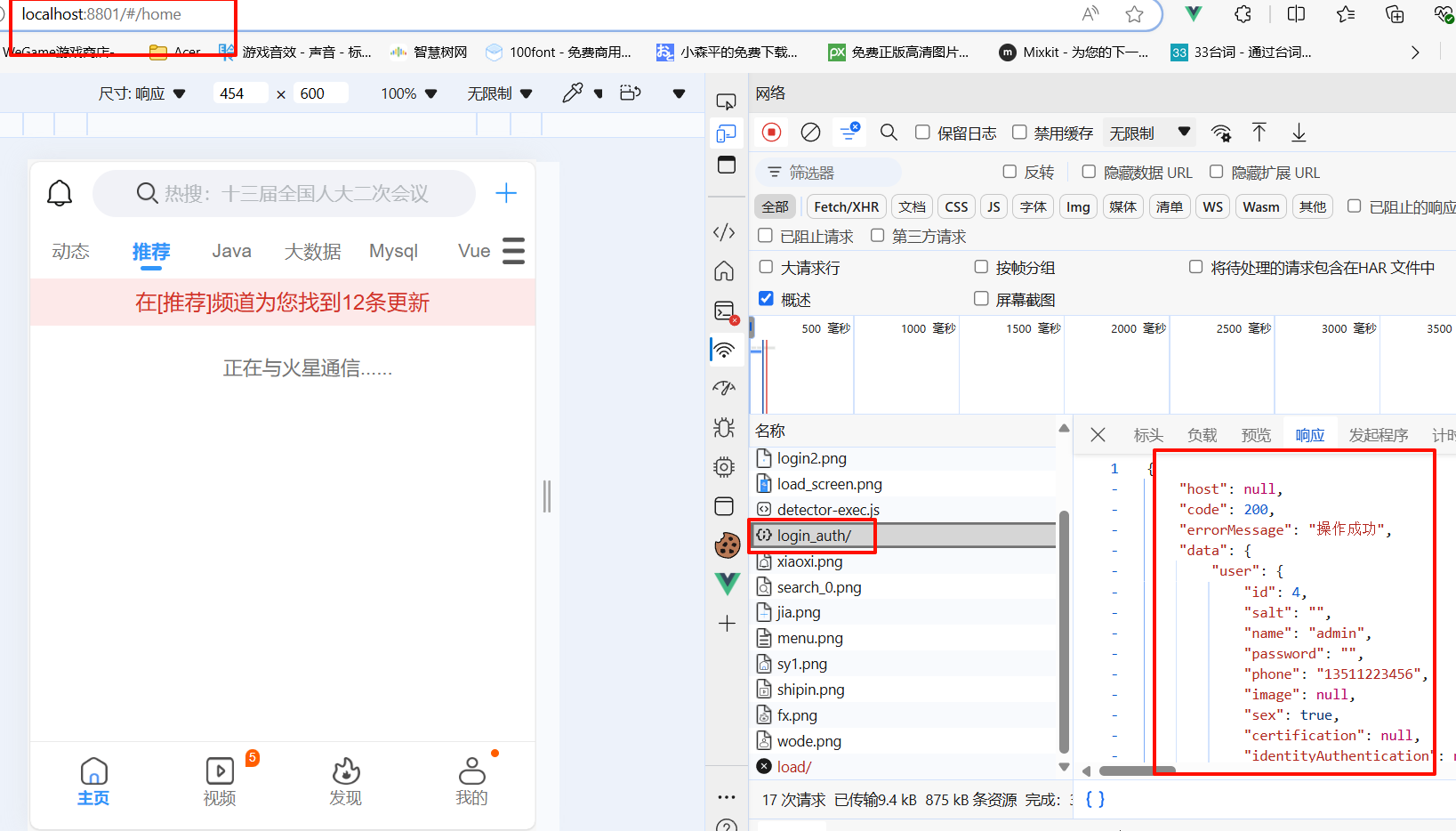
Task: Open network conditions wifi-gear icon
Action: pos(1221,133)
